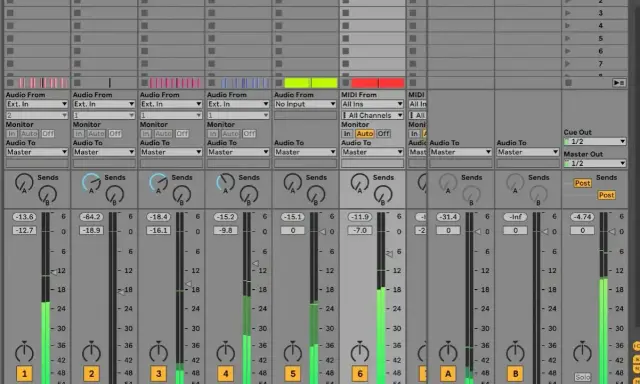Click the pan knob on track 4

225,352
